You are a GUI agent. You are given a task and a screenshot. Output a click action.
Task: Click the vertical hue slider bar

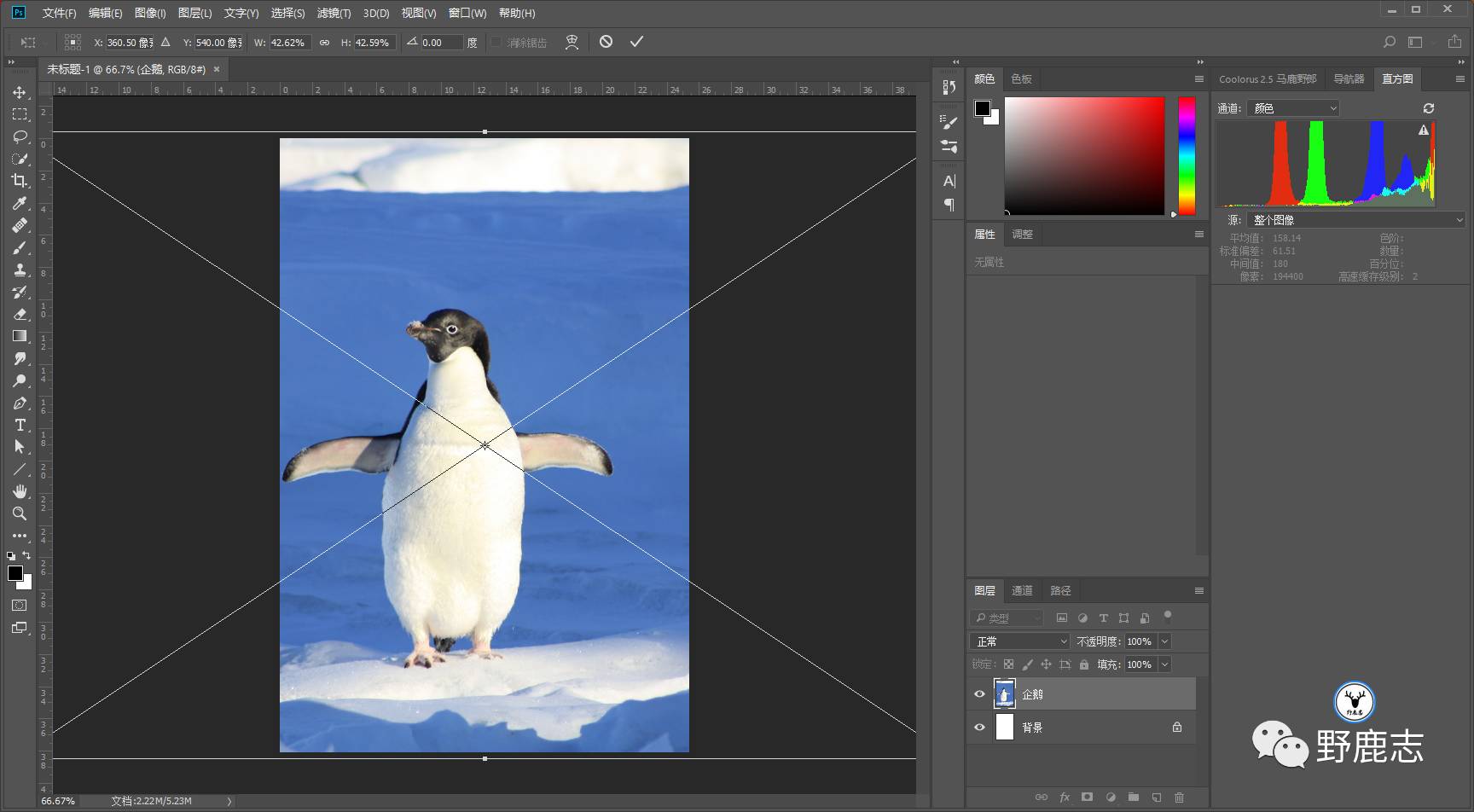(1187, 155)
